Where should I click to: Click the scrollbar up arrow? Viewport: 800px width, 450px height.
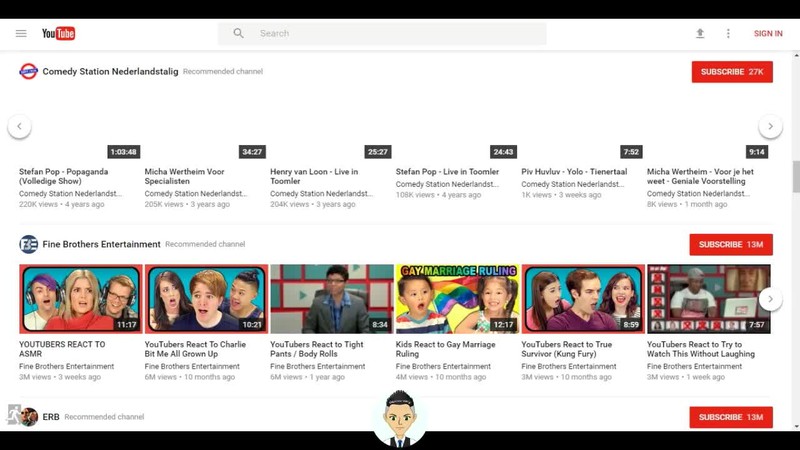click(796, 55)
